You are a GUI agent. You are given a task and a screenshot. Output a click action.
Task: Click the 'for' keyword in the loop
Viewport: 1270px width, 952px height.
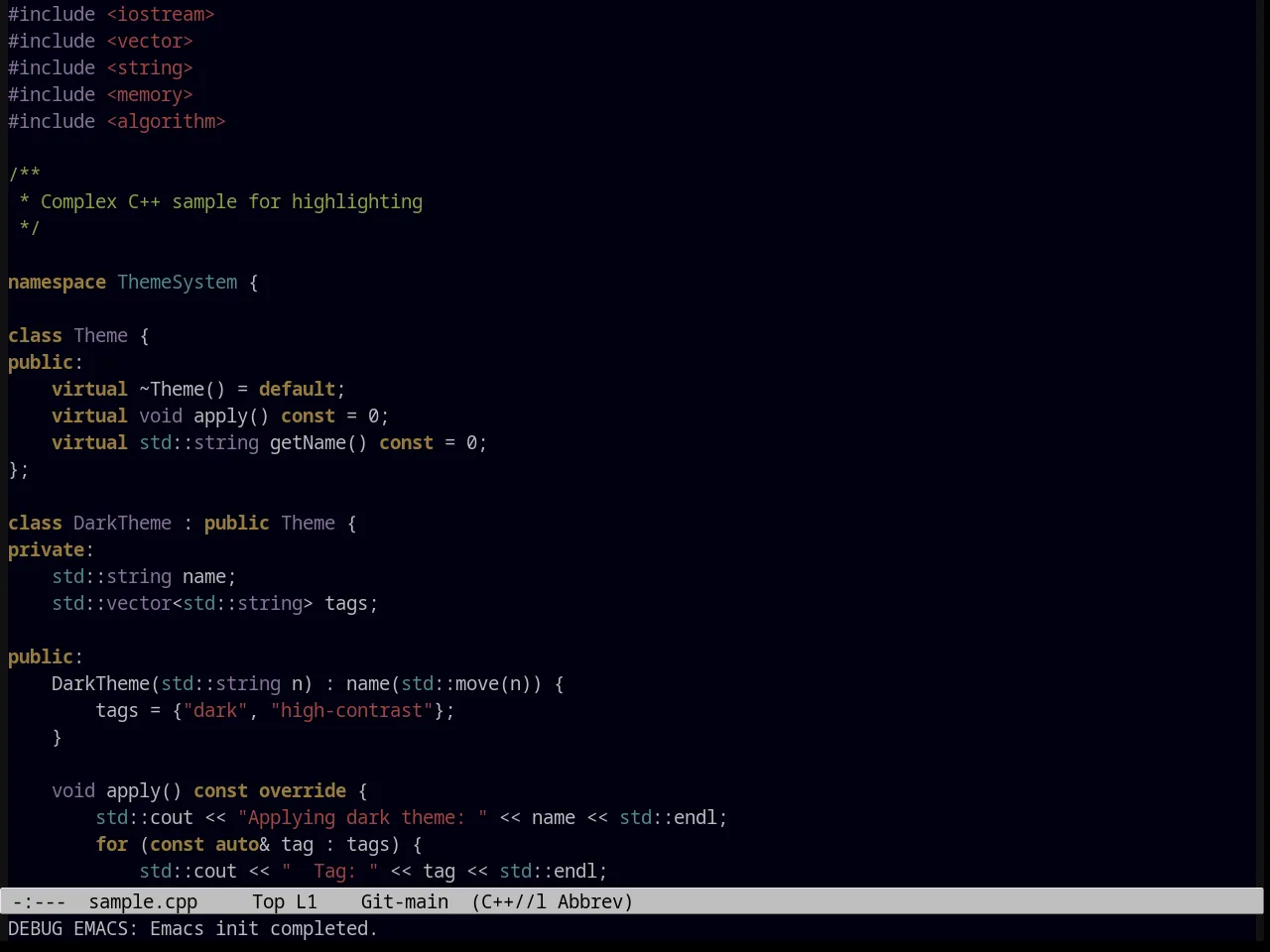pos(111,844)
